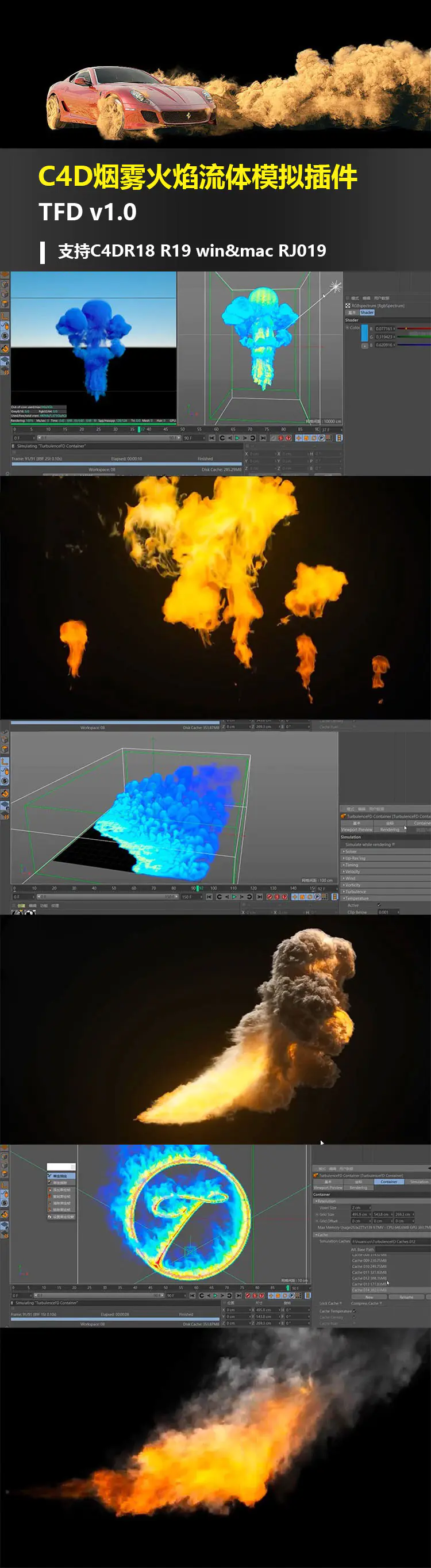This screenshot has width=431, height=1568.
Task: Expand the Vorticity section
Action: [386, 886]
